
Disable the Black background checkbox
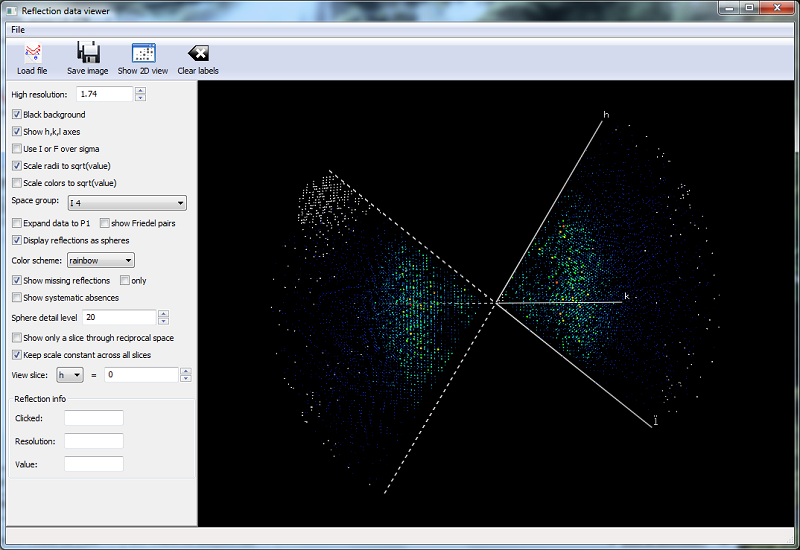pyautogui.click(x=17, y=115)
